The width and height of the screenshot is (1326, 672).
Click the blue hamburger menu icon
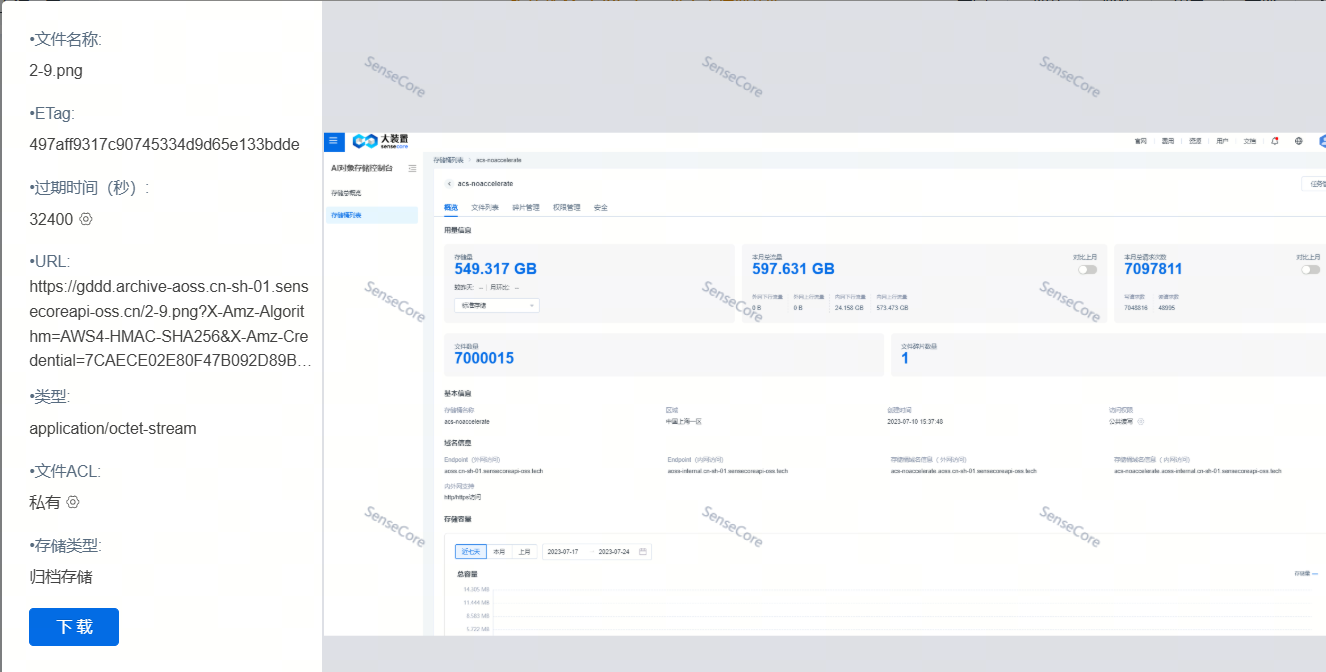334,141
